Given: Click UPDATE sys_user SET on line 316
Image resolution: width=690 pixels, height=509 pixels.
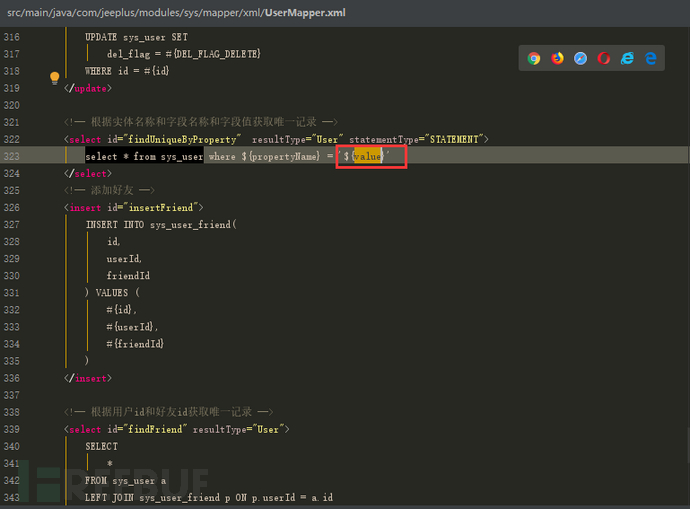Looking at the screenshot, I should pyautogui.click(x=136, y=37).
